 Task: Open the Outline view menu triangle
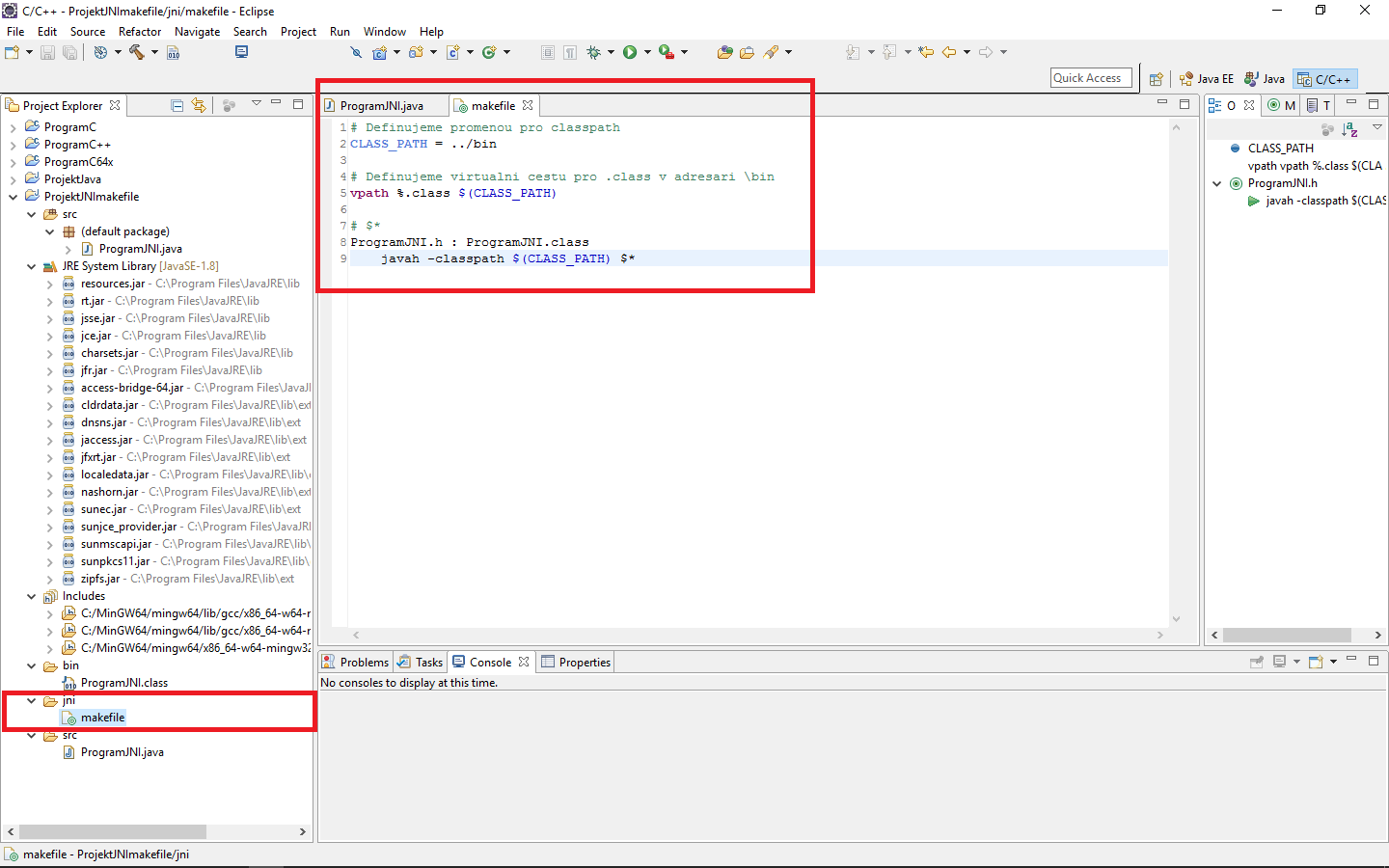pos(1376,125)
